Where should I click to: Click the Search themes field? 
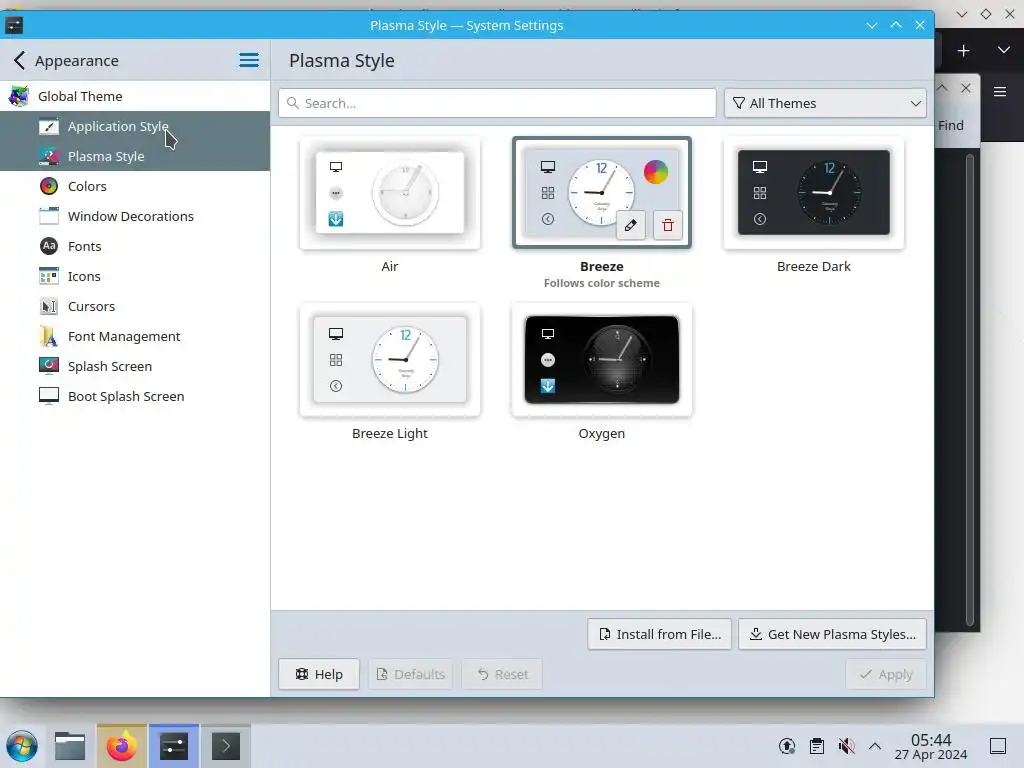point(497,103)
